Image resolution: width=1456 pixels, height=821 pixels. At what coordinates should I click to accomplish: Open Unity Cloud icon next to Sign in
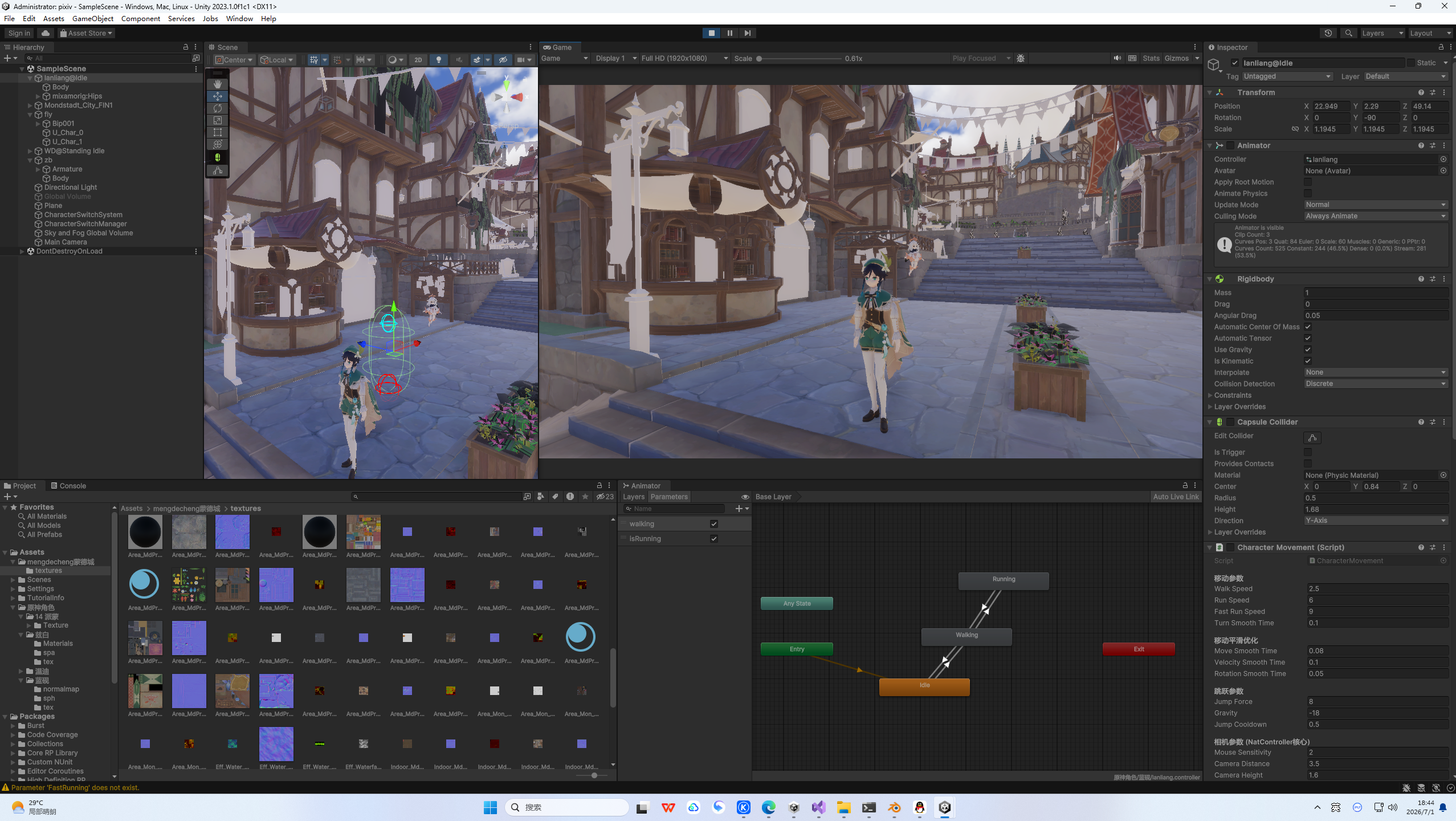click(x=46, y=33)
